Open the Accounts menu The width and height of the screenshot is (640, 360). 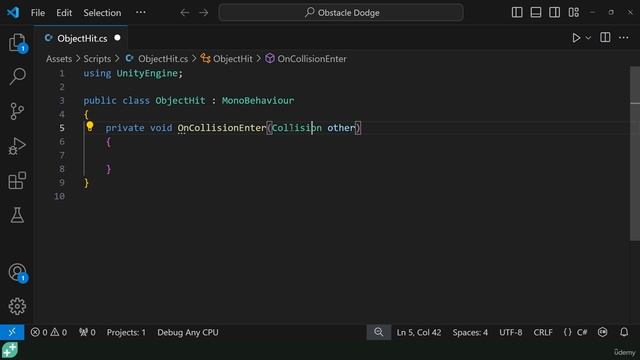[17, 273]
